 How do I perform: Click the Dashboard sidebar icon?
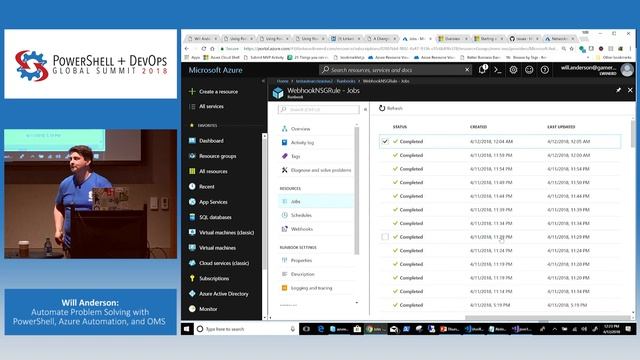click(x=192, y=140)
